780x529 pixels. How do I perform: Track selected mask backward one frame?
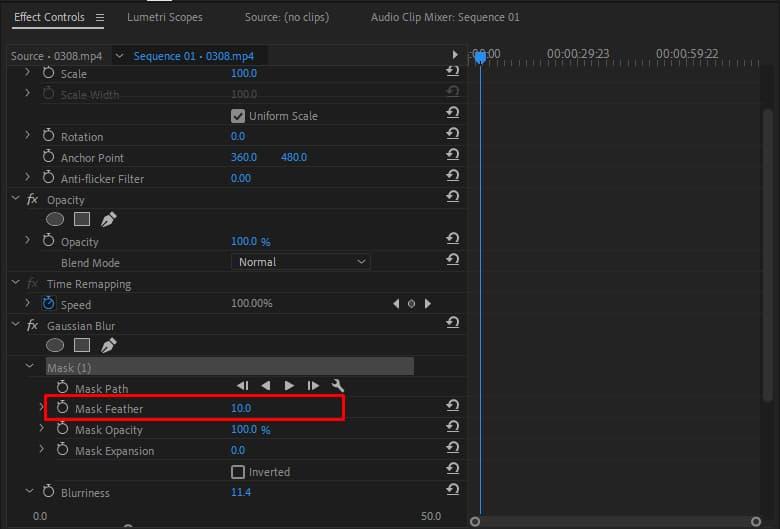[242, 386]
